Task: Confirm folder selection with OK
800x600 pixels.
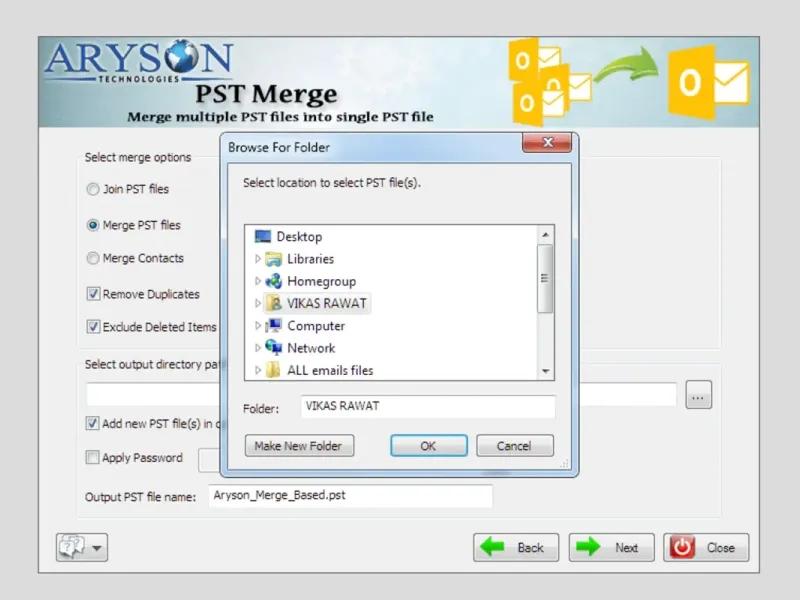Action: [429, 446]
